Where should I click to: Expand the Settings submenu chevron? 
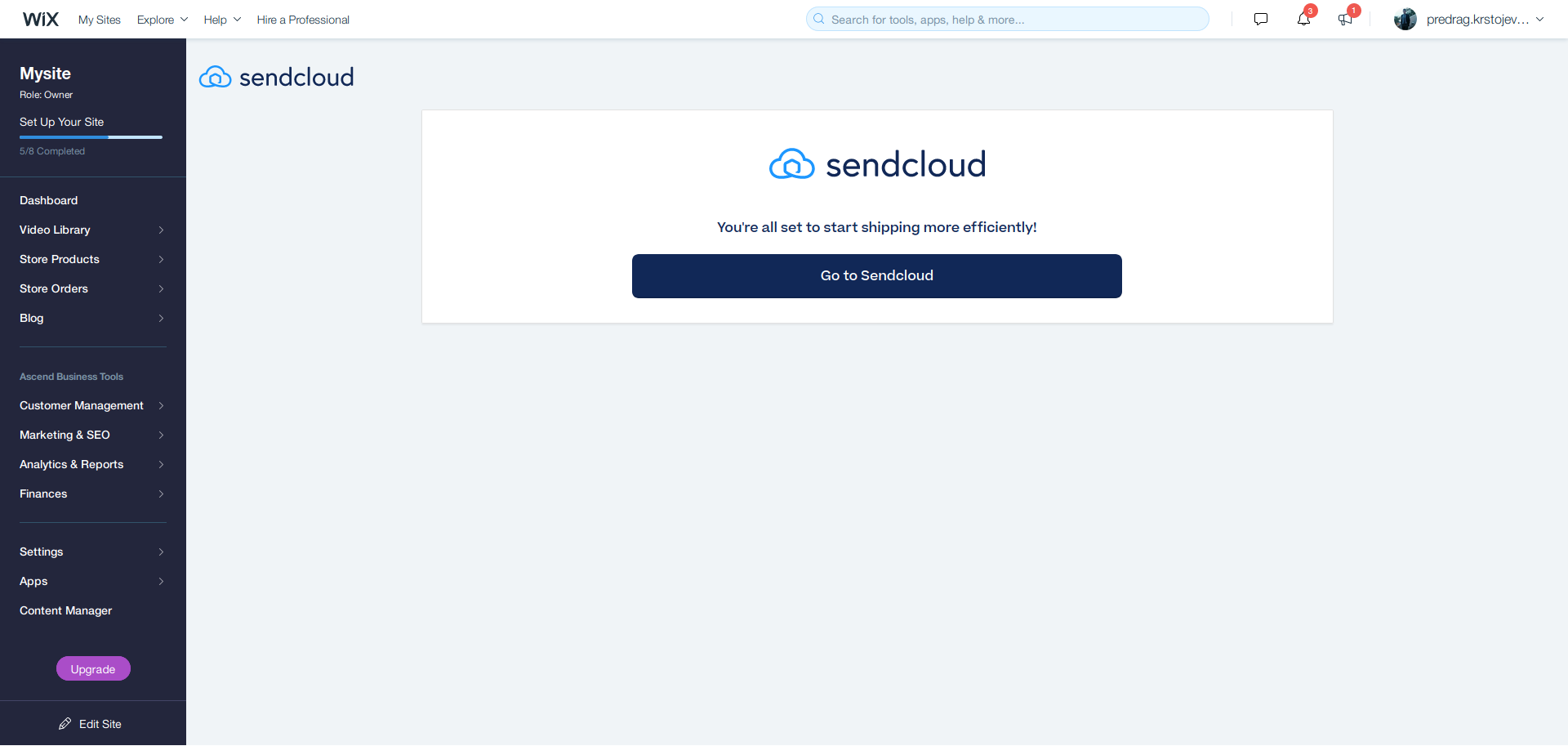click(161, 552)
